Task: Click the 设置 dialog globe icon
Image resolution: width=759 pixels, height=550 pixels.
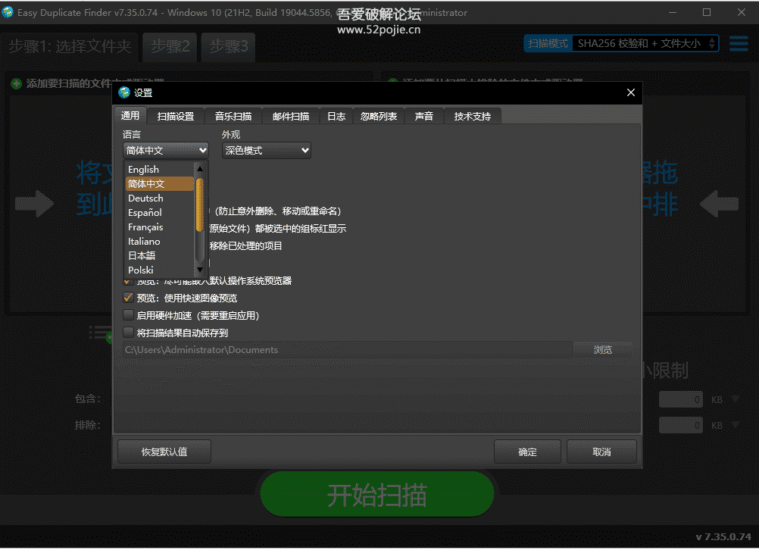Action: click(x=124, y=92)
